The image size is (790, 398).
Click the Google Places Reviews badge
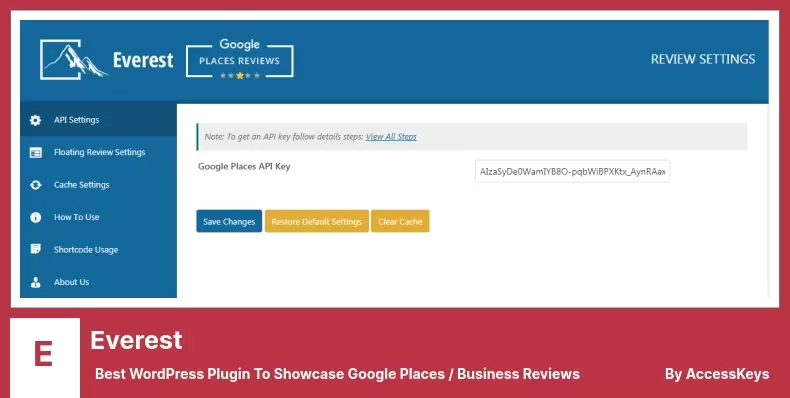(240, 59)
